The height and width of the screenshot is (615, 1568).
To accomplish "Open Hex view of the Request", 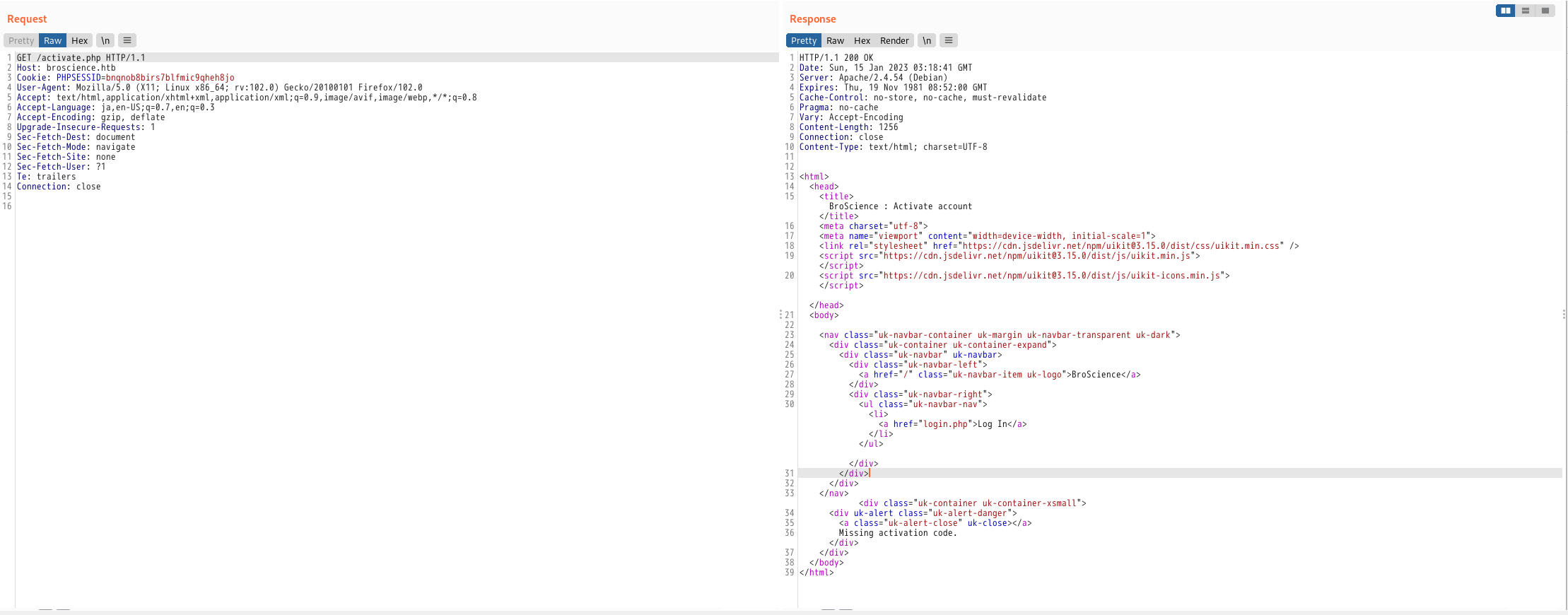I will pyautogui.click(x=80, y=40).
